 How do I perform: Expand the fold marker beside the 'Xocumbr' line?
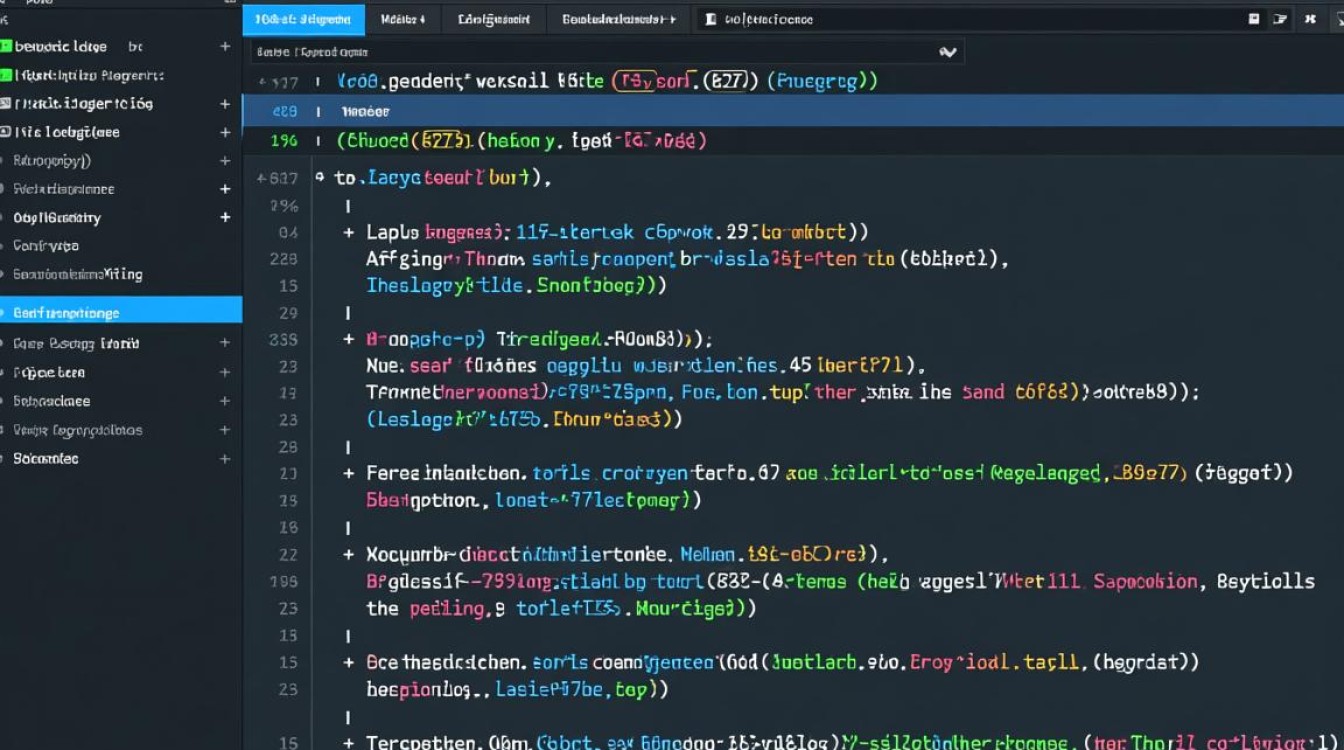349,554
